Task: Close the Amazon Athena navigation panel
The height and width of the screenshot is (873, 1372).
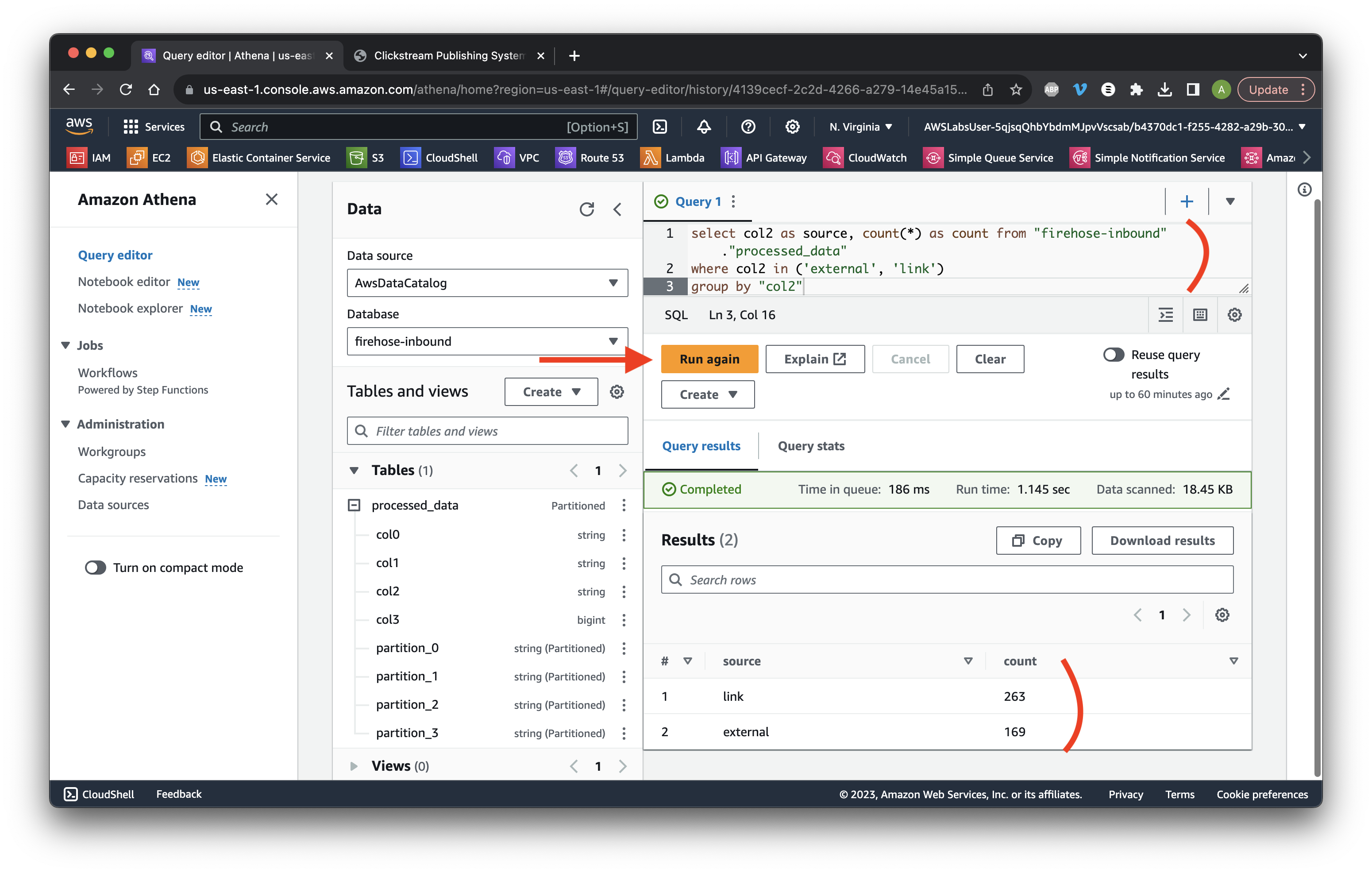Action: coord(271,200)
